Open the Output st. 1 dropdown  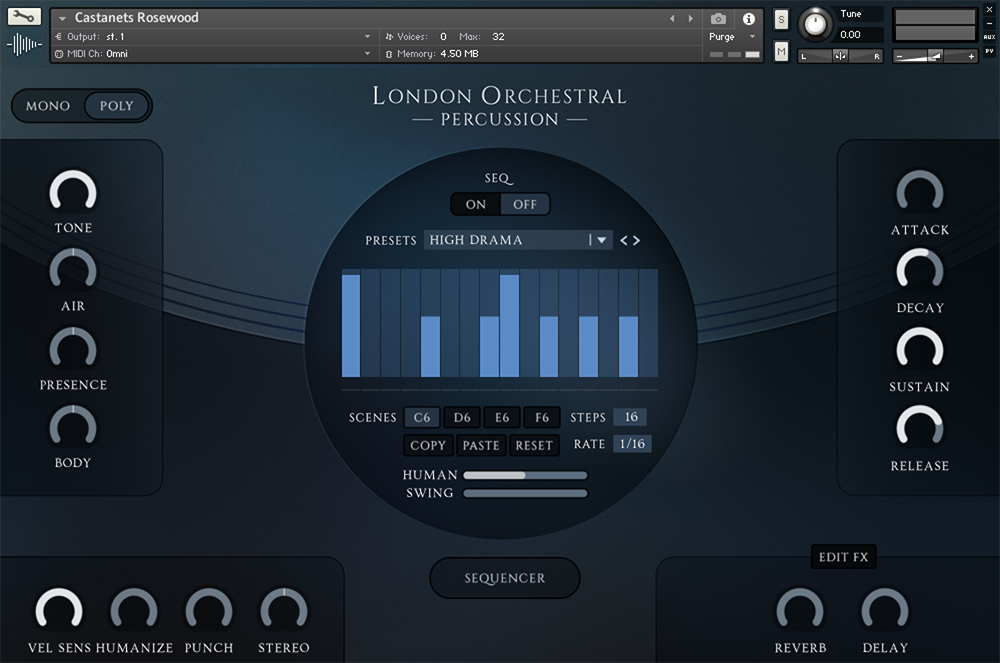(213, 37)
